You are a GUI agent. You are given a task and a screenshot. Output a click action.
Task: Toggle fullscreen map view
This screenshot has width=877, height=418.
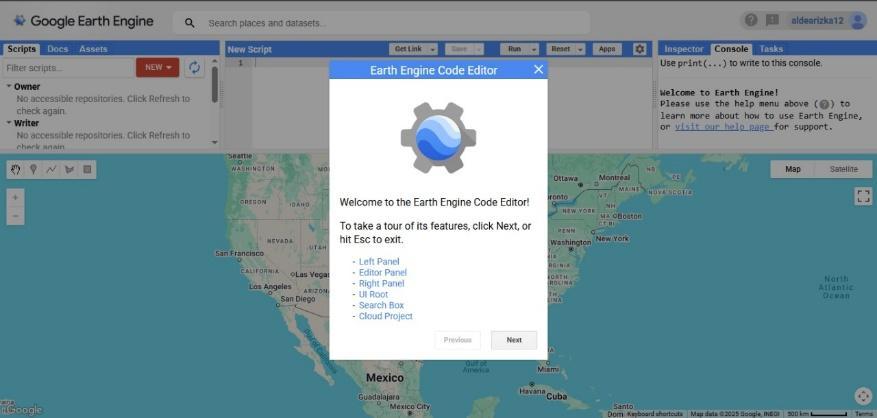click(863, 196)
